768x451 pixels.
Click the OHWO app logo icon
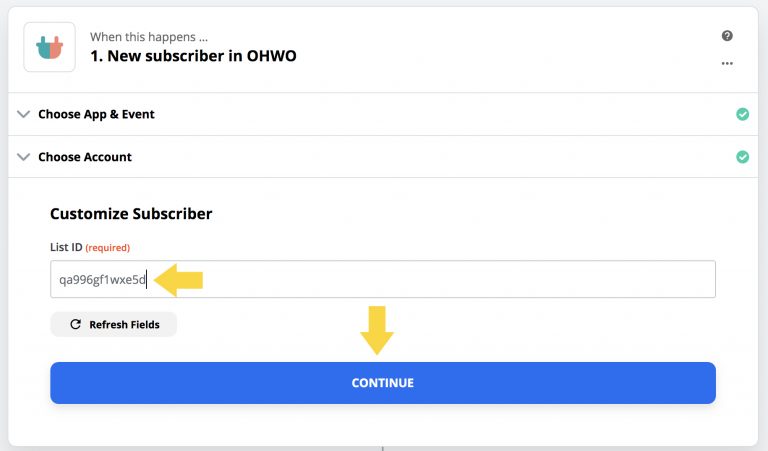click(49, 47)
